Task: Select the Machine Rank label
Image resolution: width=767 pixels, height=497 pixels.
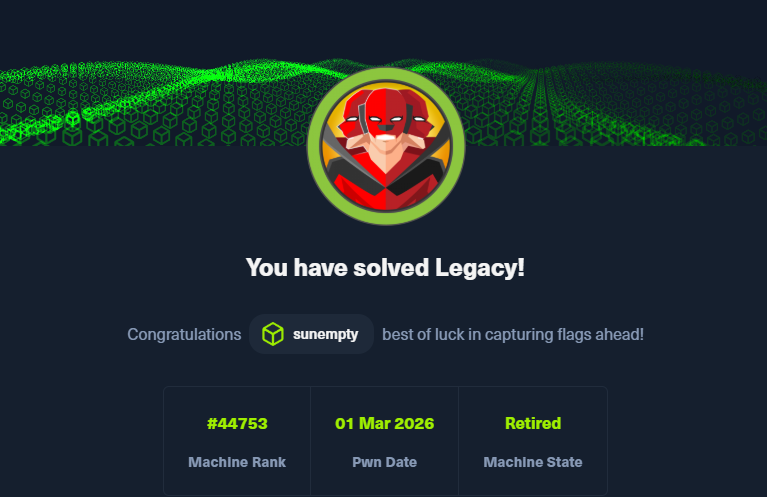Action: (x=237, y=462)
